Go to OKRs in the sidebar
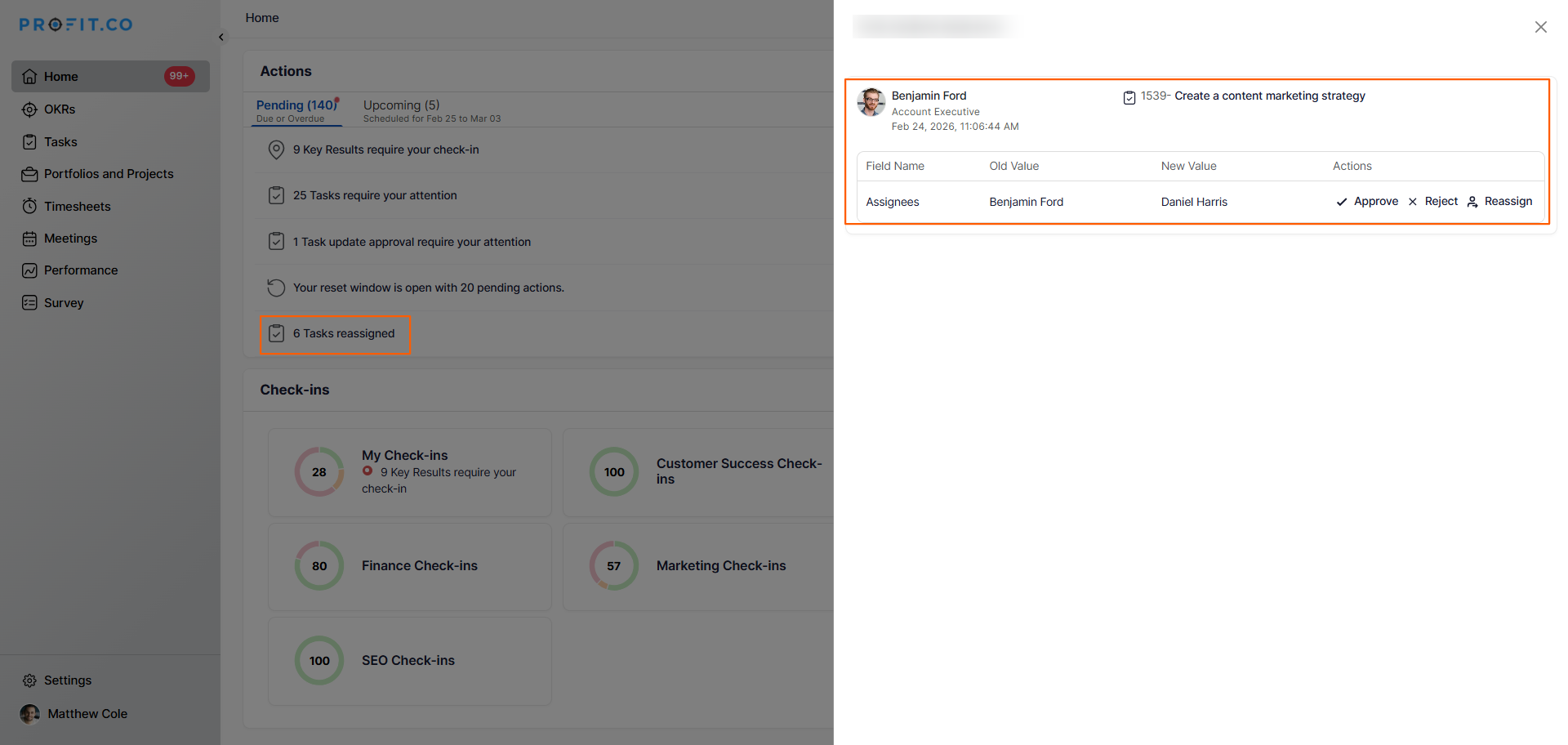This screenshot has height=745, width=1568. [60, 109]
